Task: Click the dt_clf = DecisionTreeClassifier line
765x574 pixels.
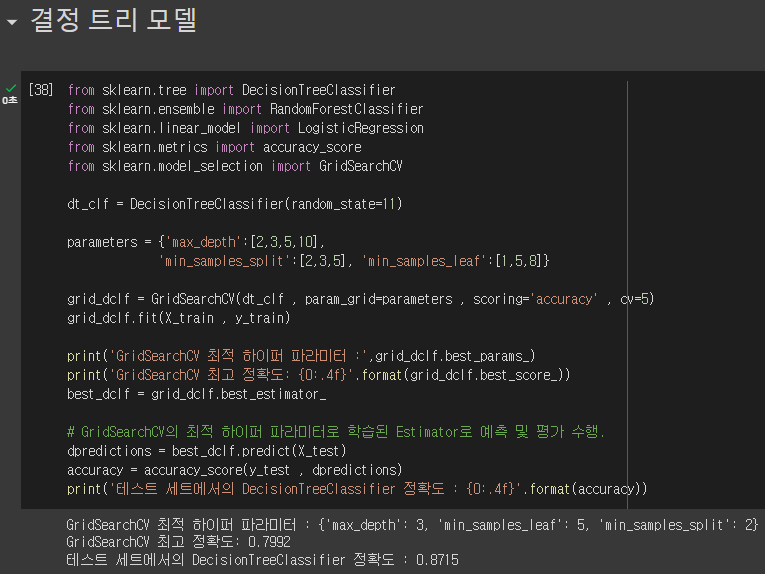Action: pos(235,204)
